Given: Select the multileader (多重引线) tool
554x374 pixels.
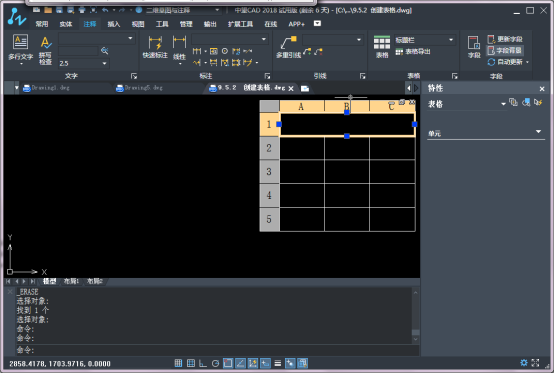Looking at the screenshot, I should click(x=288, y=47).
